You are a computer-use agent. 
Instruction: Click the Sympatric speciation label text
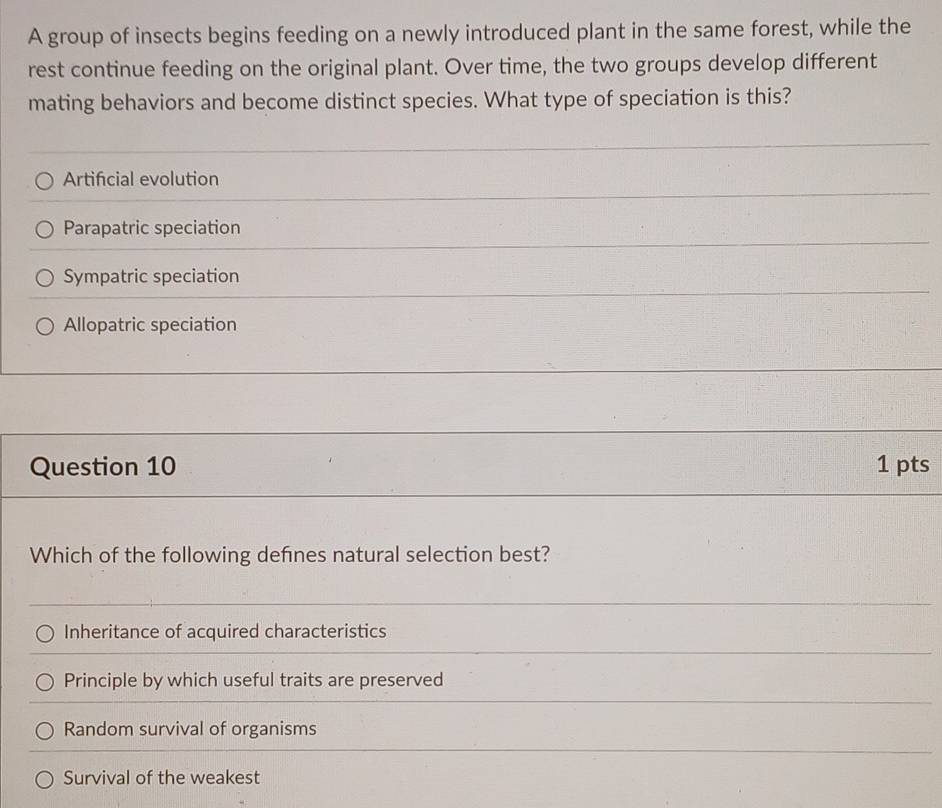tap(151, 276)
